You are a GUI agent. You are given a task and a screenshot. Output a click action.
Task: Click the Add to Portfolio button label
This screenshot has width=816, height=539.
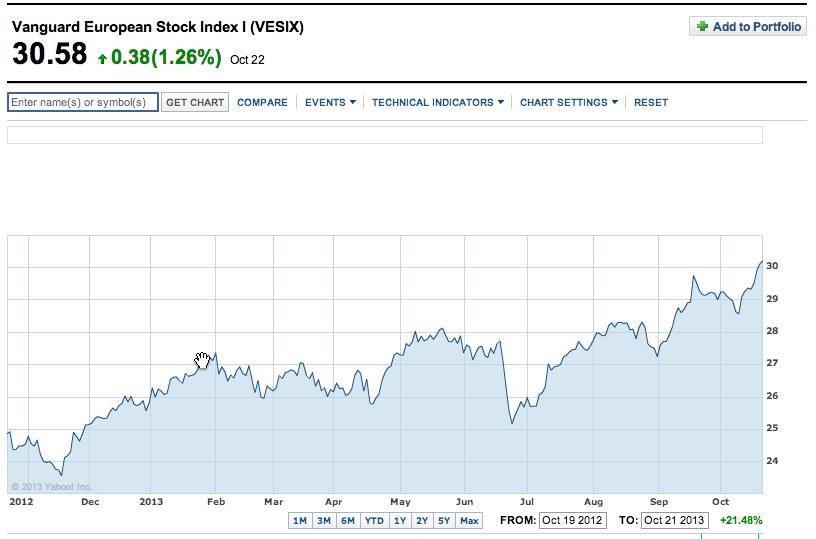757,27
